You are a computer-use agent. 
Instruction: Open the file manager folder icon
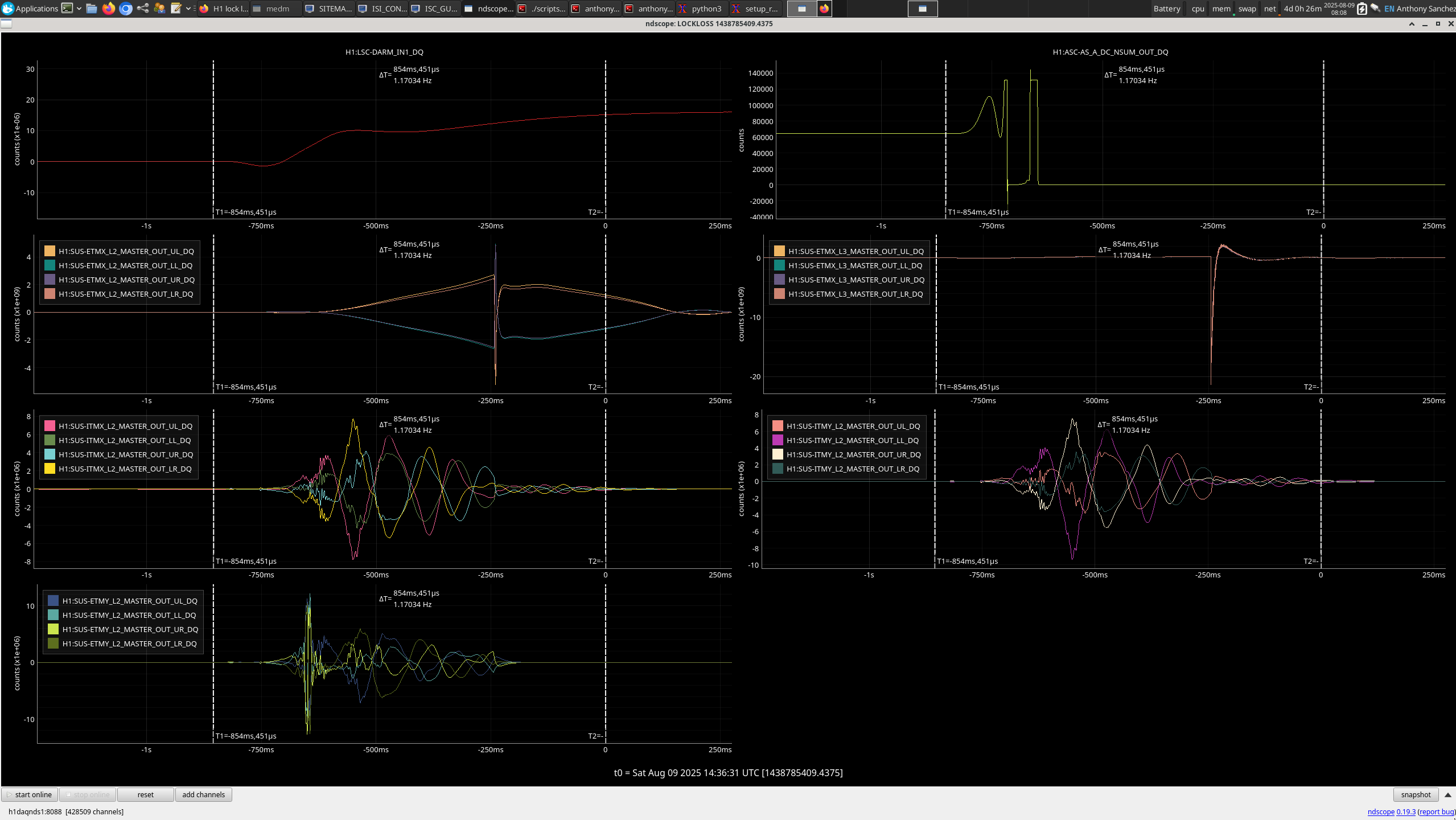(92, 8)
